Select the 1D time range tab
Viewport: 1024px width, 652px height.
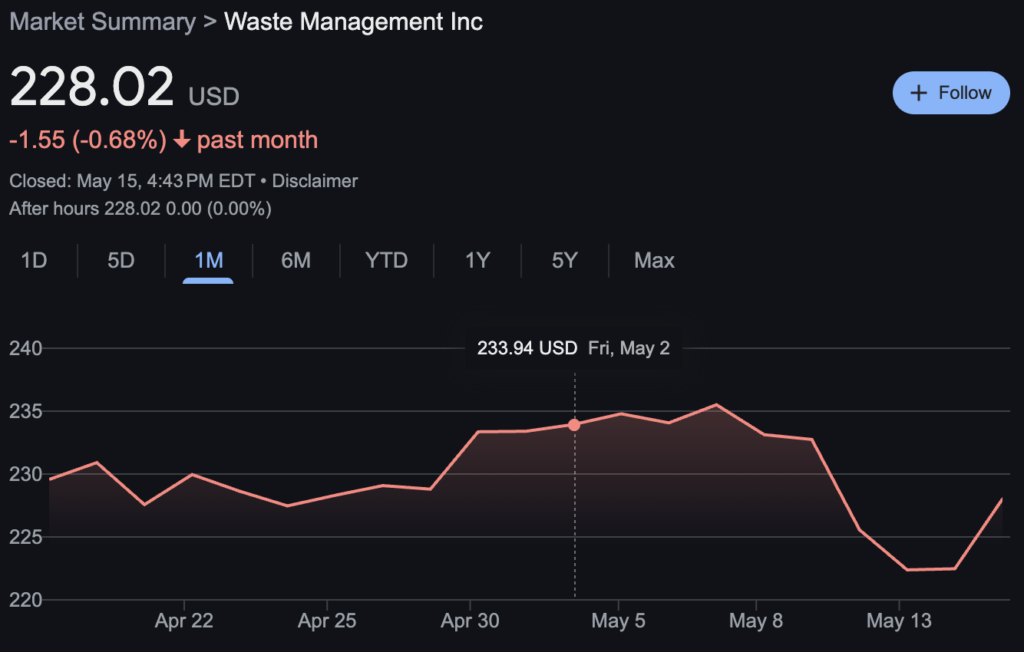[x=34, y=261]
